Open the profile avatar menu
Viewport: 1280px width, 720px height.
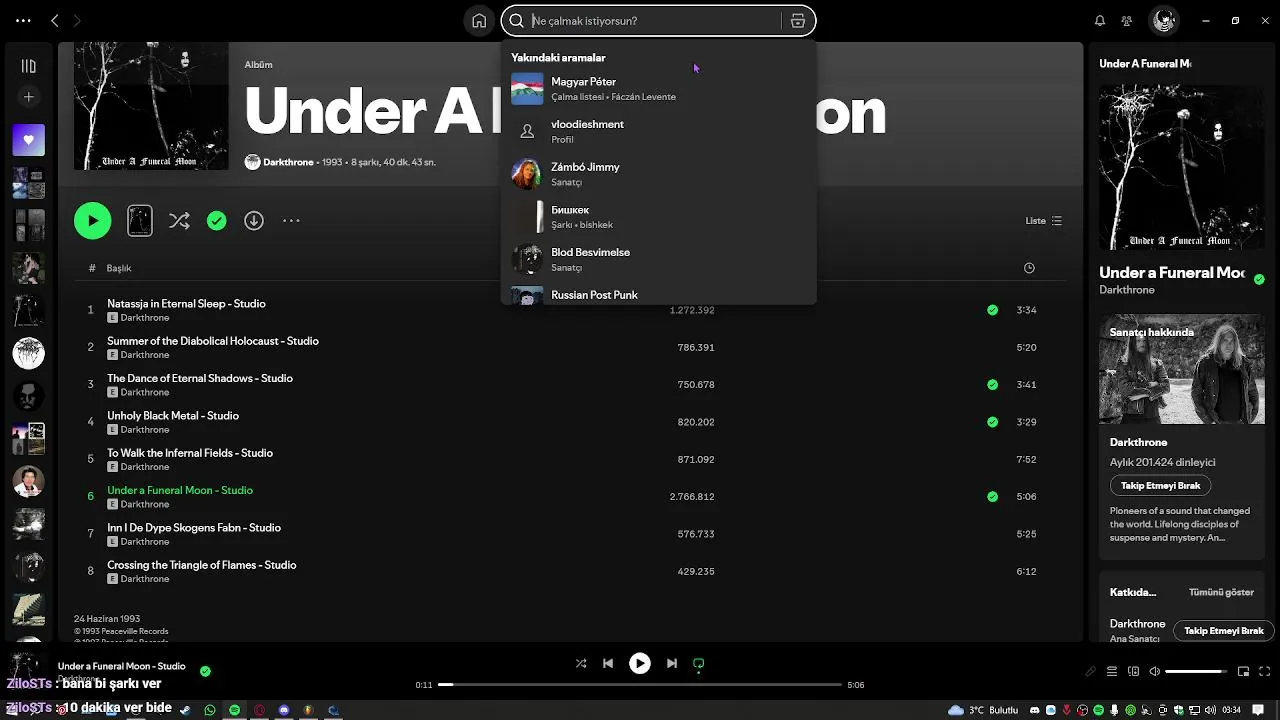coord(1163,20)
